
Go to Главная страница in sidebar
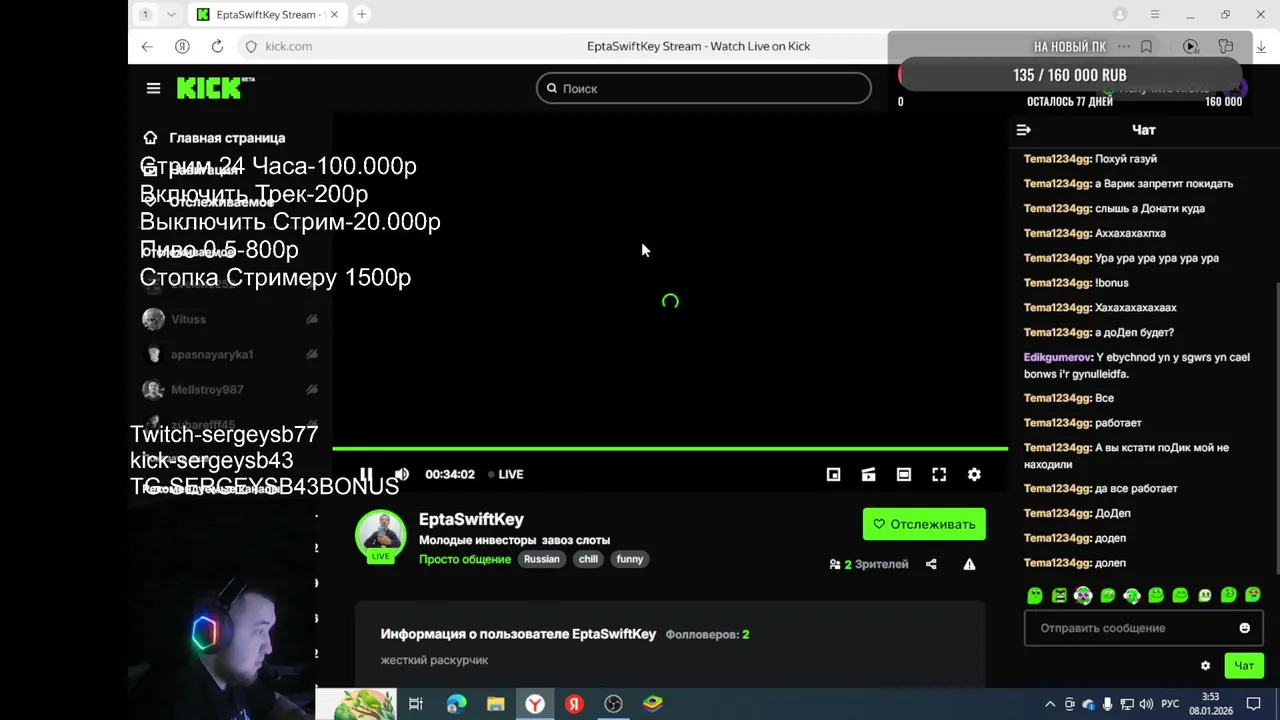[x=216, y=138]
